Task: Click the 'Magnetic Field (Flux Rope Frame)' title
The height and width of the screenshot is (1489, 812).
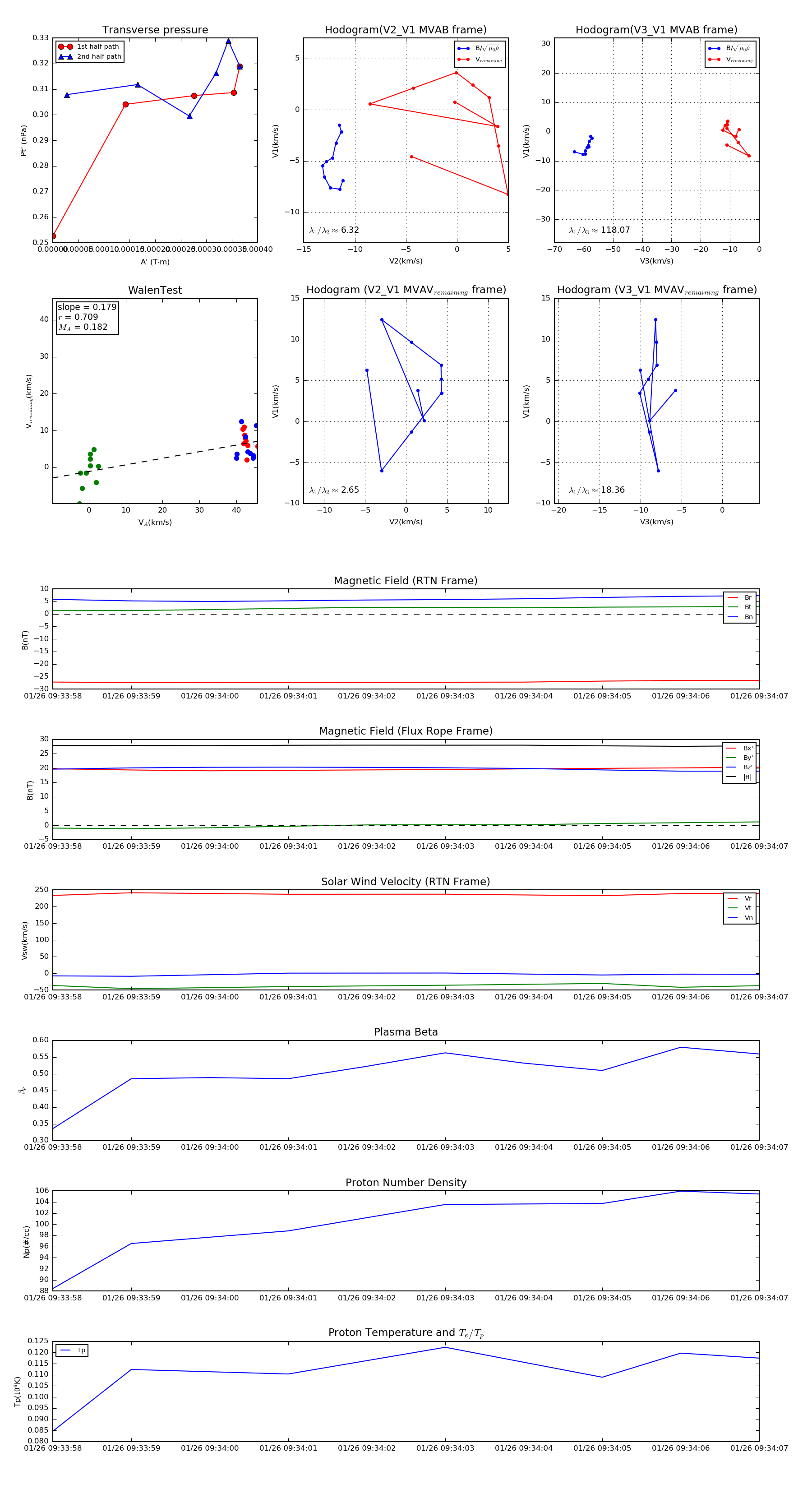Action: 406,731
